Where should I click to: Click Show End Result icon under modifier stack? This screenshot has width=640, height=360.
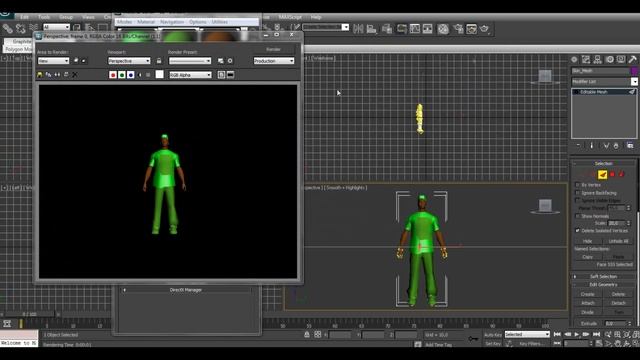click(x=591, y=145)
